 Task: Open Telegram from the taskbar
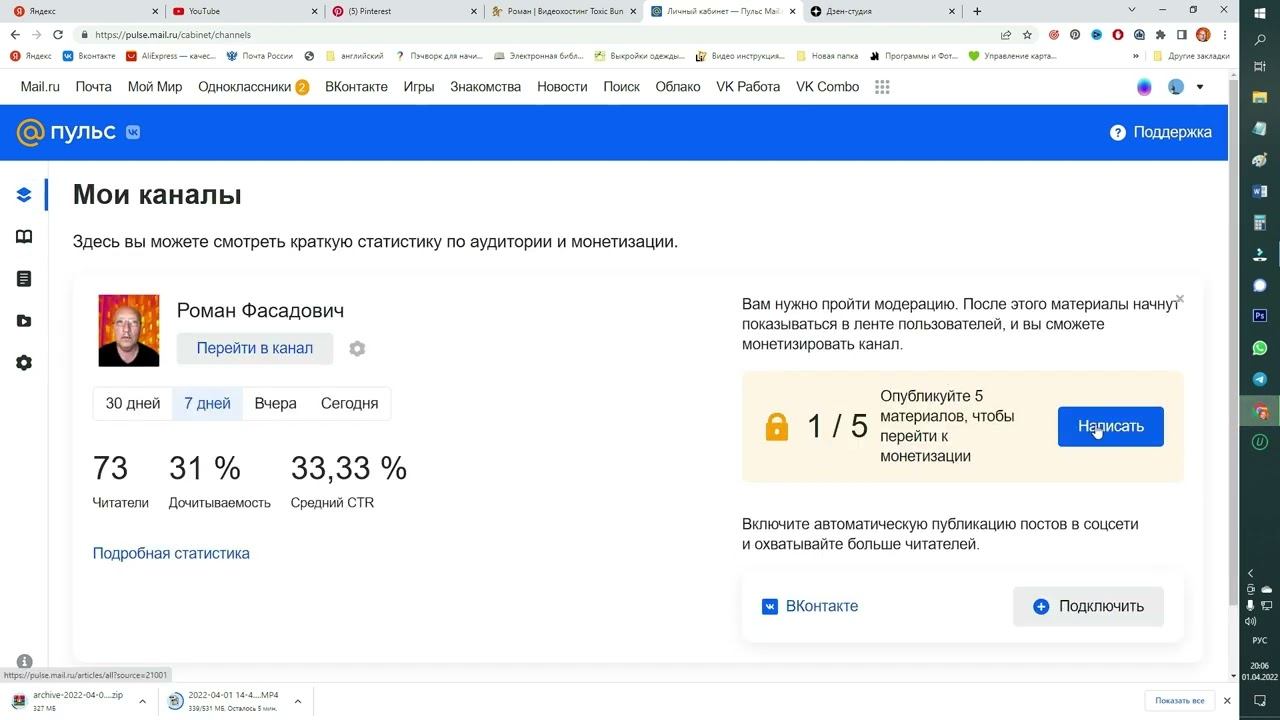pyautogui.click(x=1260, y=379)
